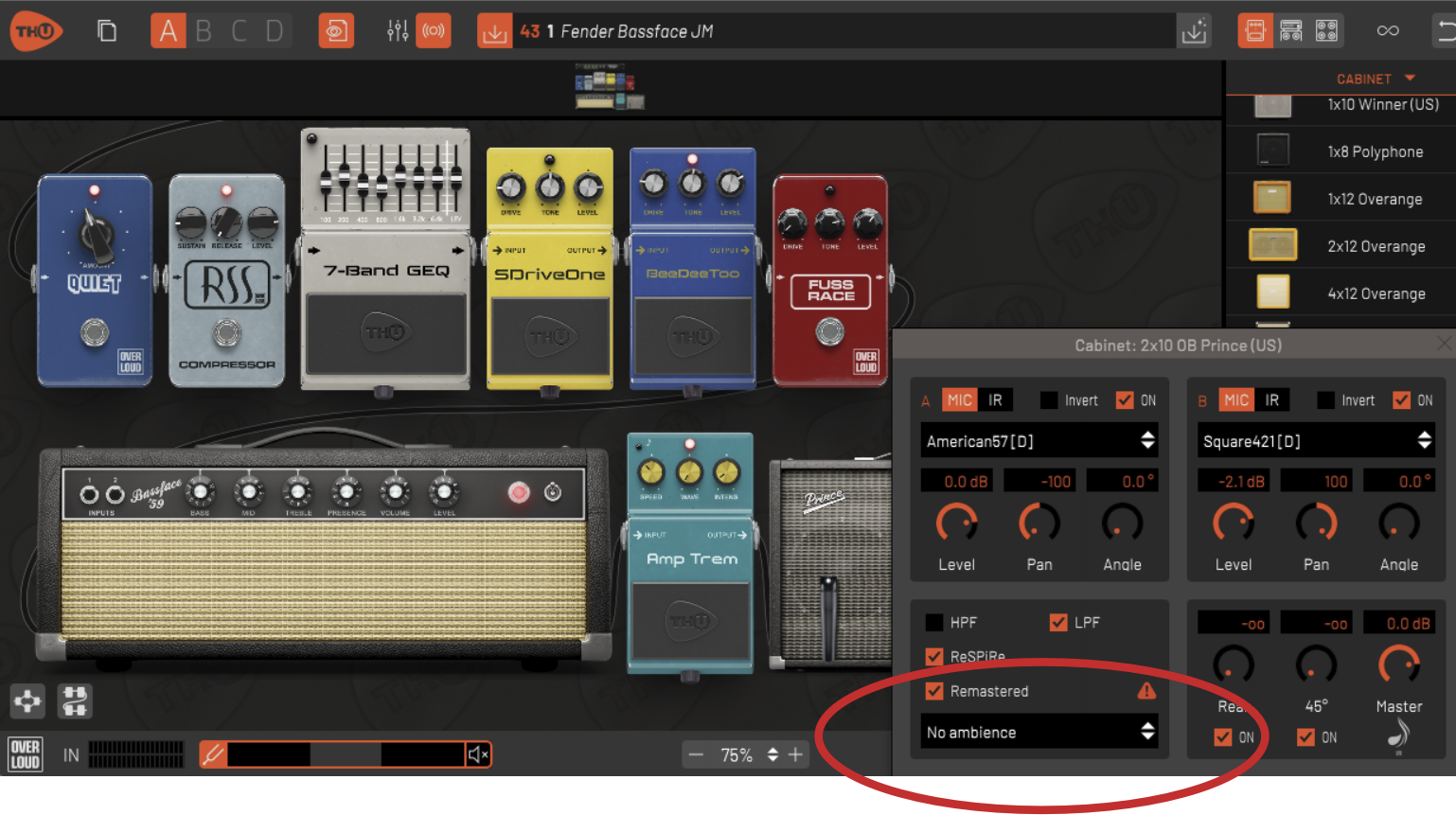Image resolution: width=1456 pixels, height=815 pixels.
Task: Select the IR tab for channel A
Action: [995, 400]
